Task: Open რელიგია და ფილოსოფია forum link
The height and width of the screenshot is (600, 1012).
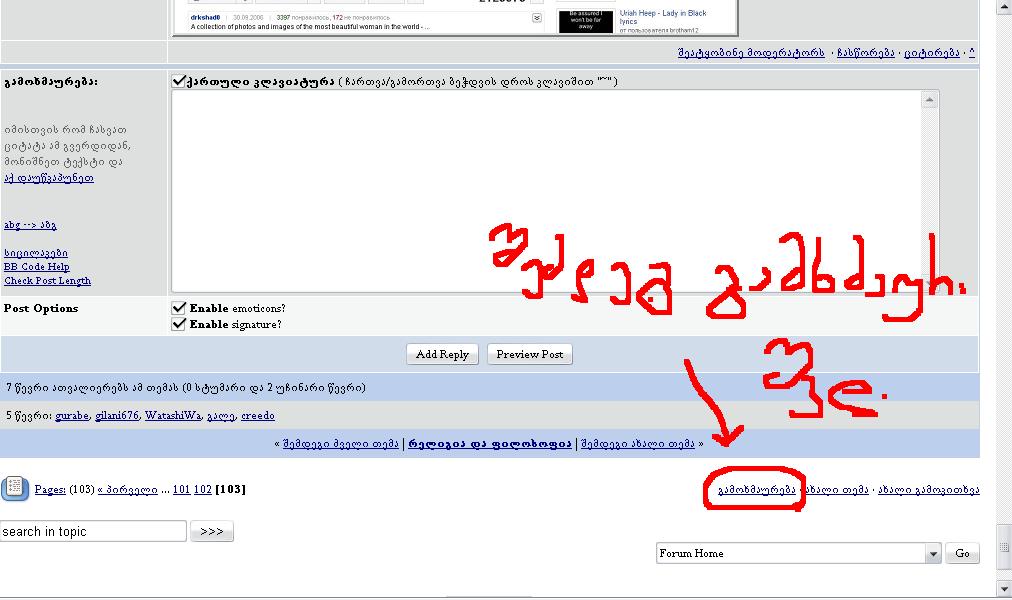Action: [x=490, y=443]
